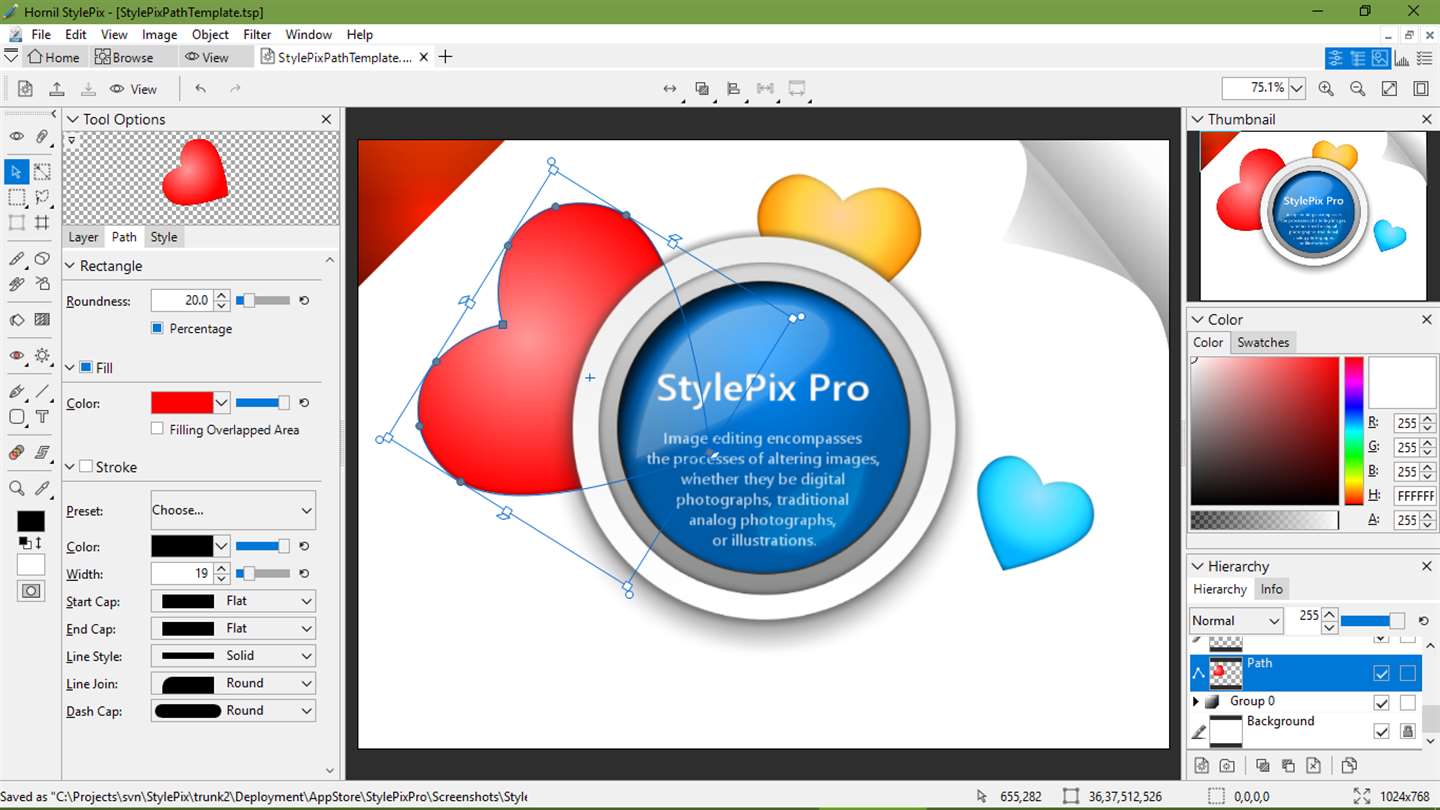Go to the Home tab

click(53, 57)
